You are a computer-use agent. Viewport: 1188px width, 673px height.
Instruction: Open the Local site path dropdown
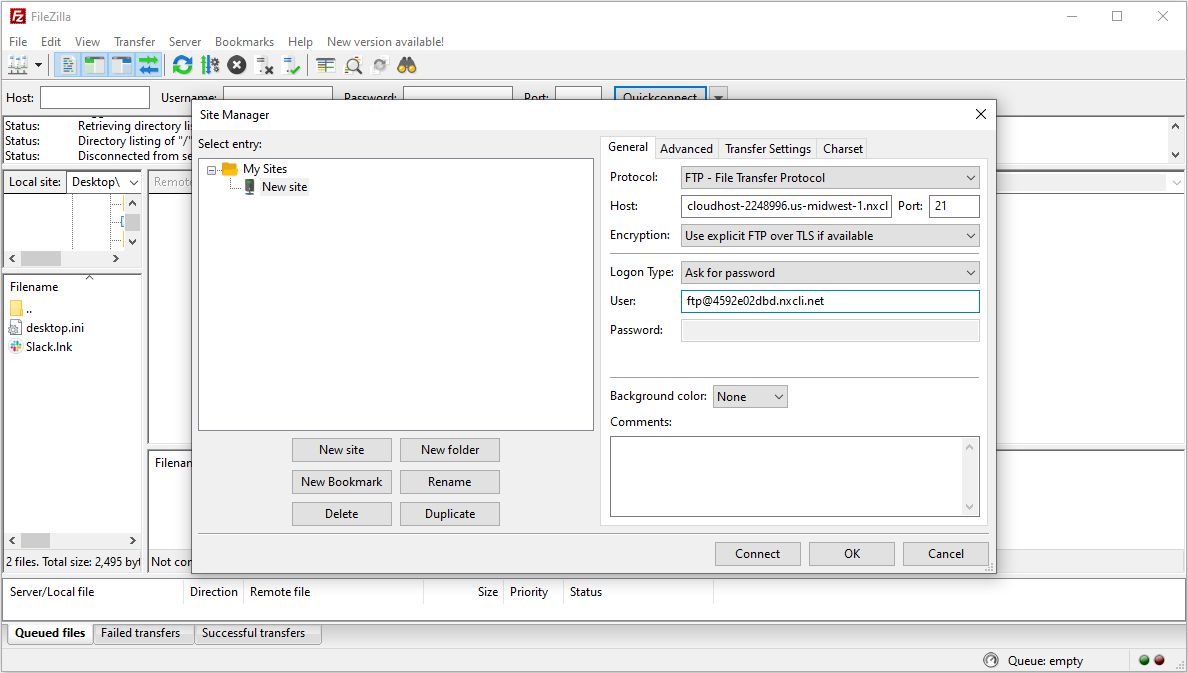pyautogui.click(x=133, y=183)
